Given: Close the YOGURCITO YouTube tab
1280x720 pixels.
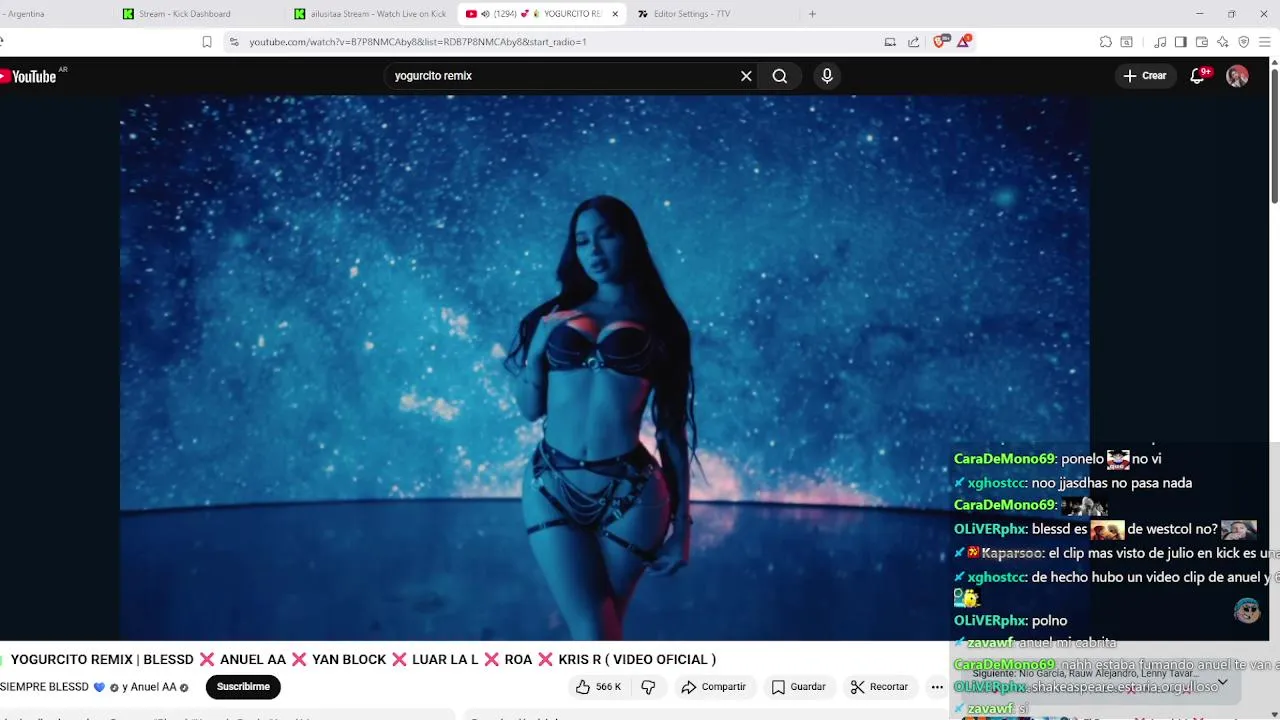Looking at the screenshot, I should click(615, 14).
